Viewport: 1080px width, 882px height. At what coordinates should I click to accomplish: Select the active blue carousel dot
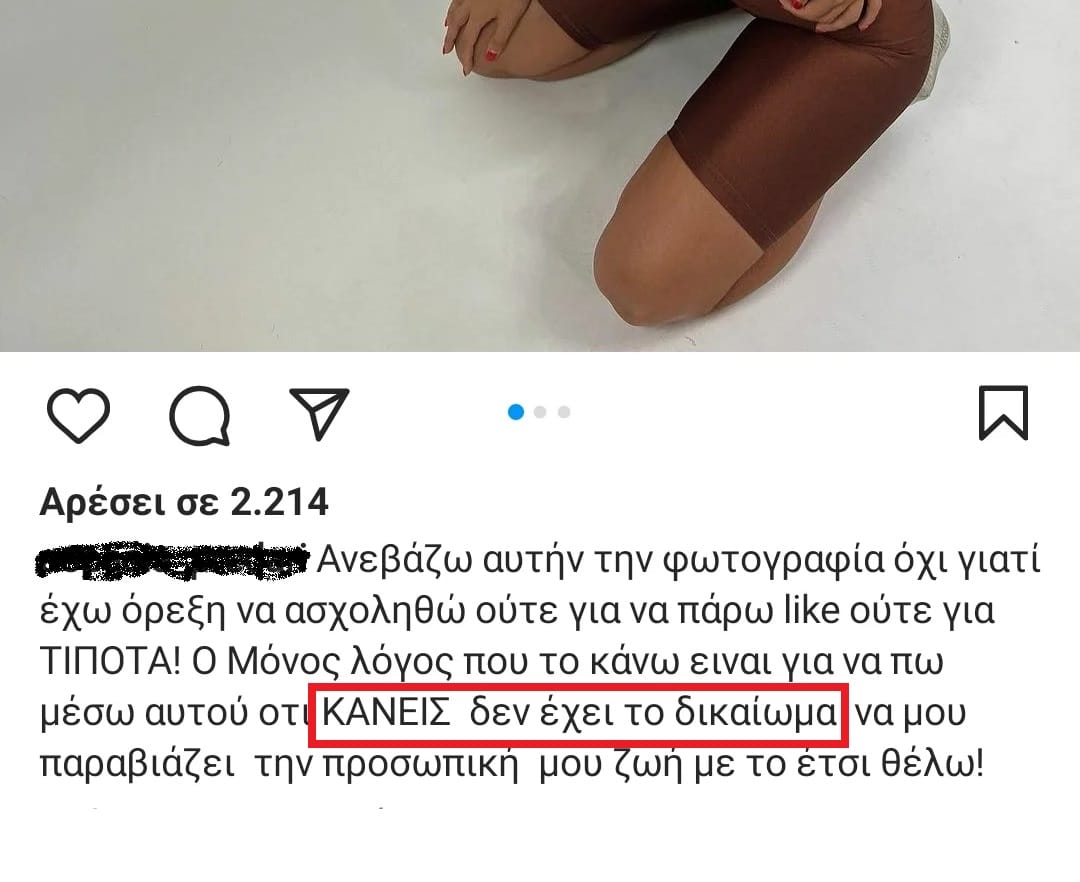coord(516,412)
